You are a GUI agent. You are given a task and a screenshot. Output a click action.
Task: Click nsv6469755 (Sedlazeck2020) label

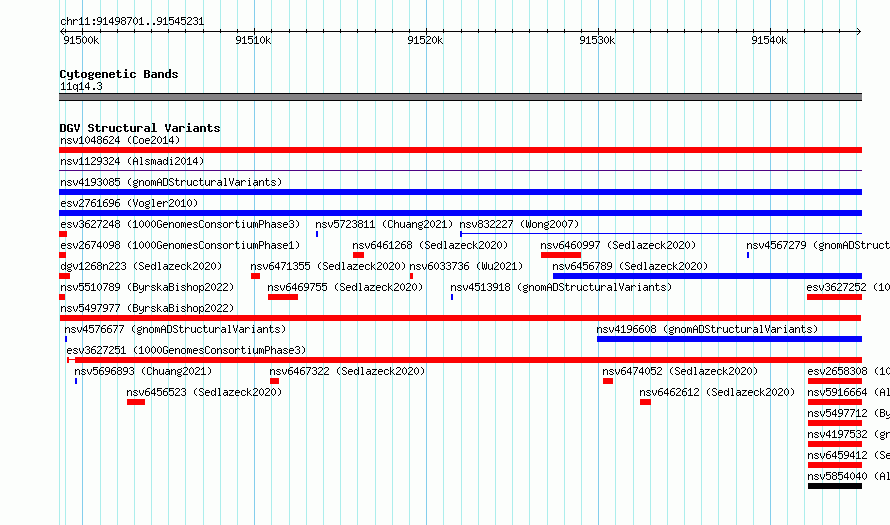point(345,287)
